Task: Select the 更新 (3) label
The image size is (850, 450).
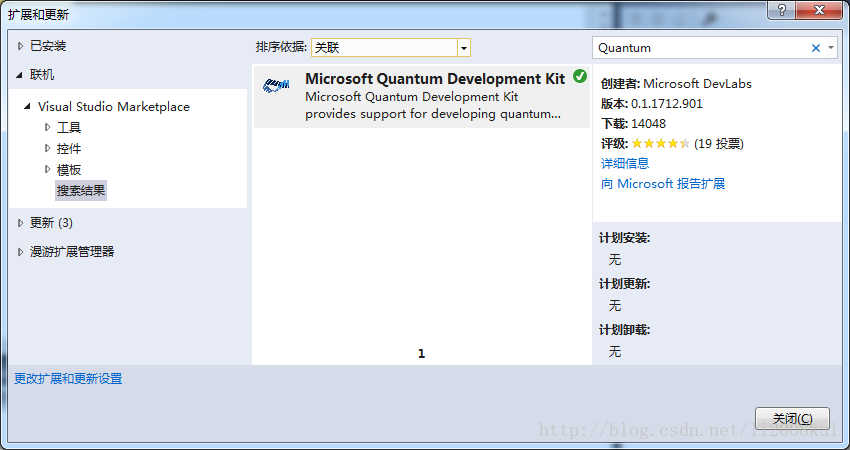Action: [x=51, y=223]
